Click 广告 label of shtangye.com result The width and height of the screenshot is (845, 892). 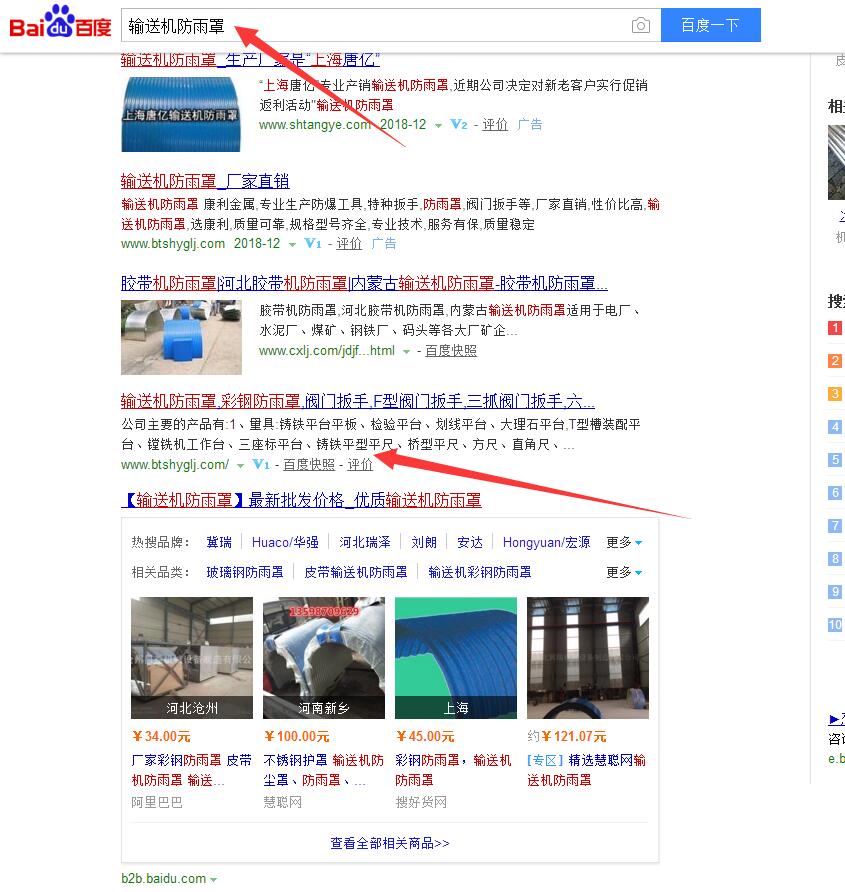click(x=529, y=125)
